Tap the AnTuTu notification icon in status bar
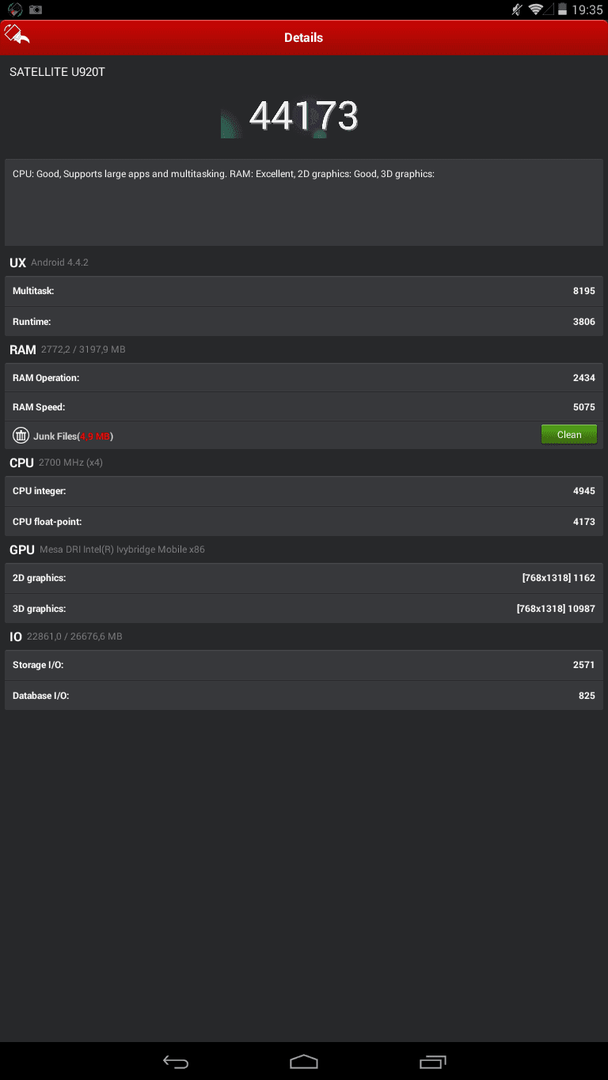Screen dimensions: 608x1080 pyautogui.click(x=15, y=10)
